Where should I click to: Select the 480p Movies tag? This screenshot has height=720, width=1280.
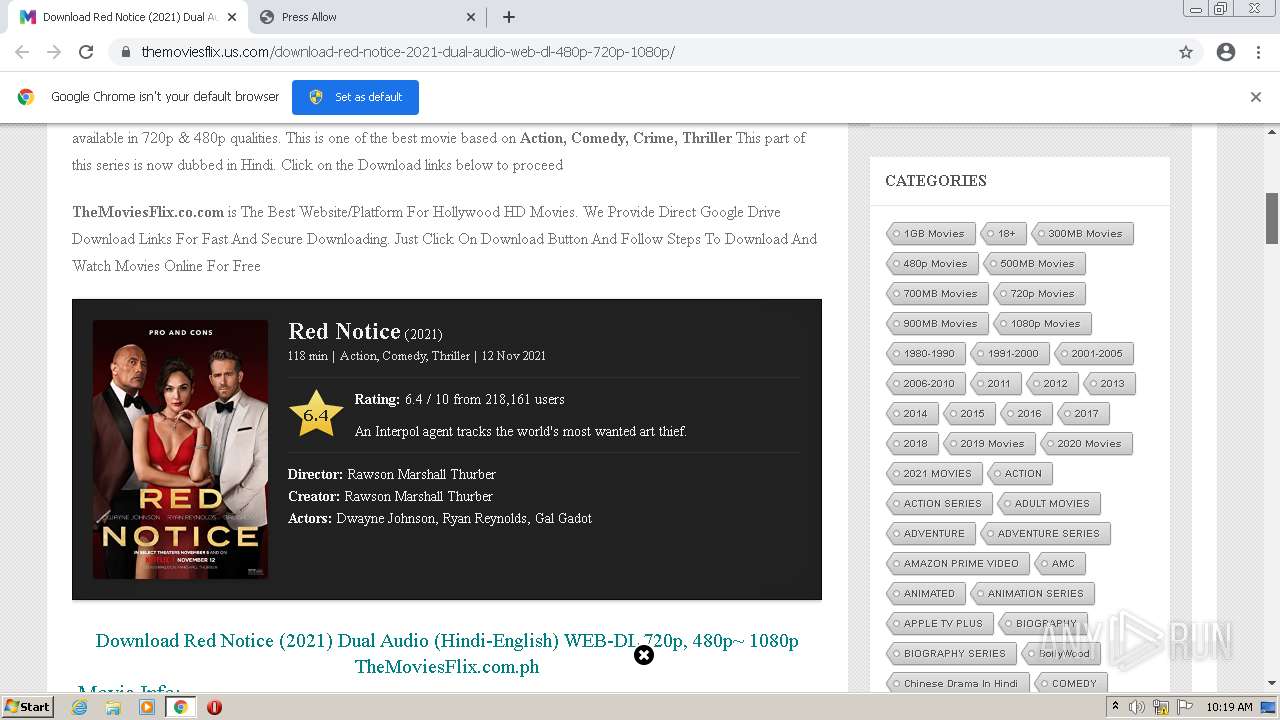point(930,264)
